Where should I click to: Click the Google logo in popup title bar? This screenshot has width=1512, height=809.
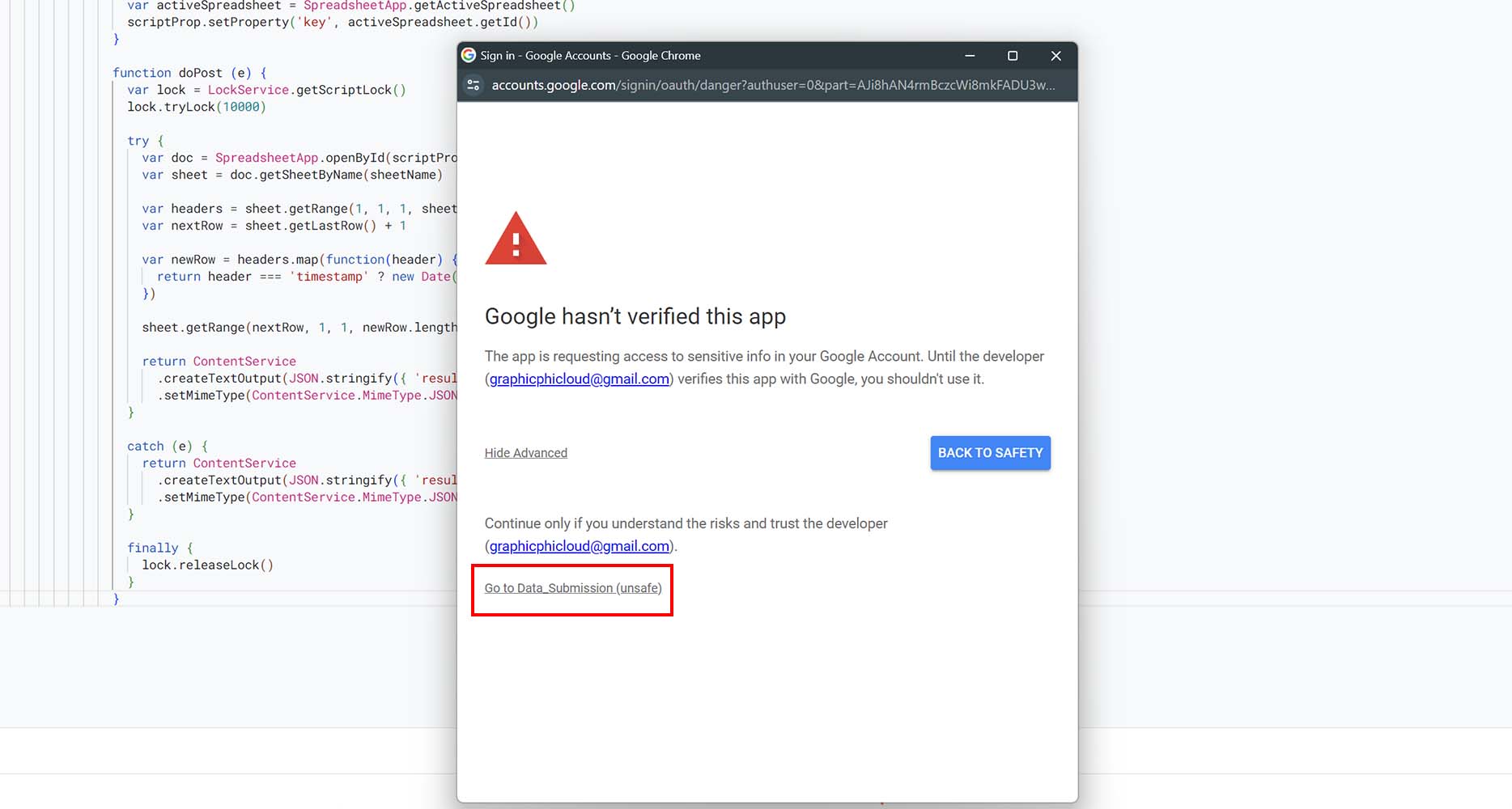pos(469,55)
